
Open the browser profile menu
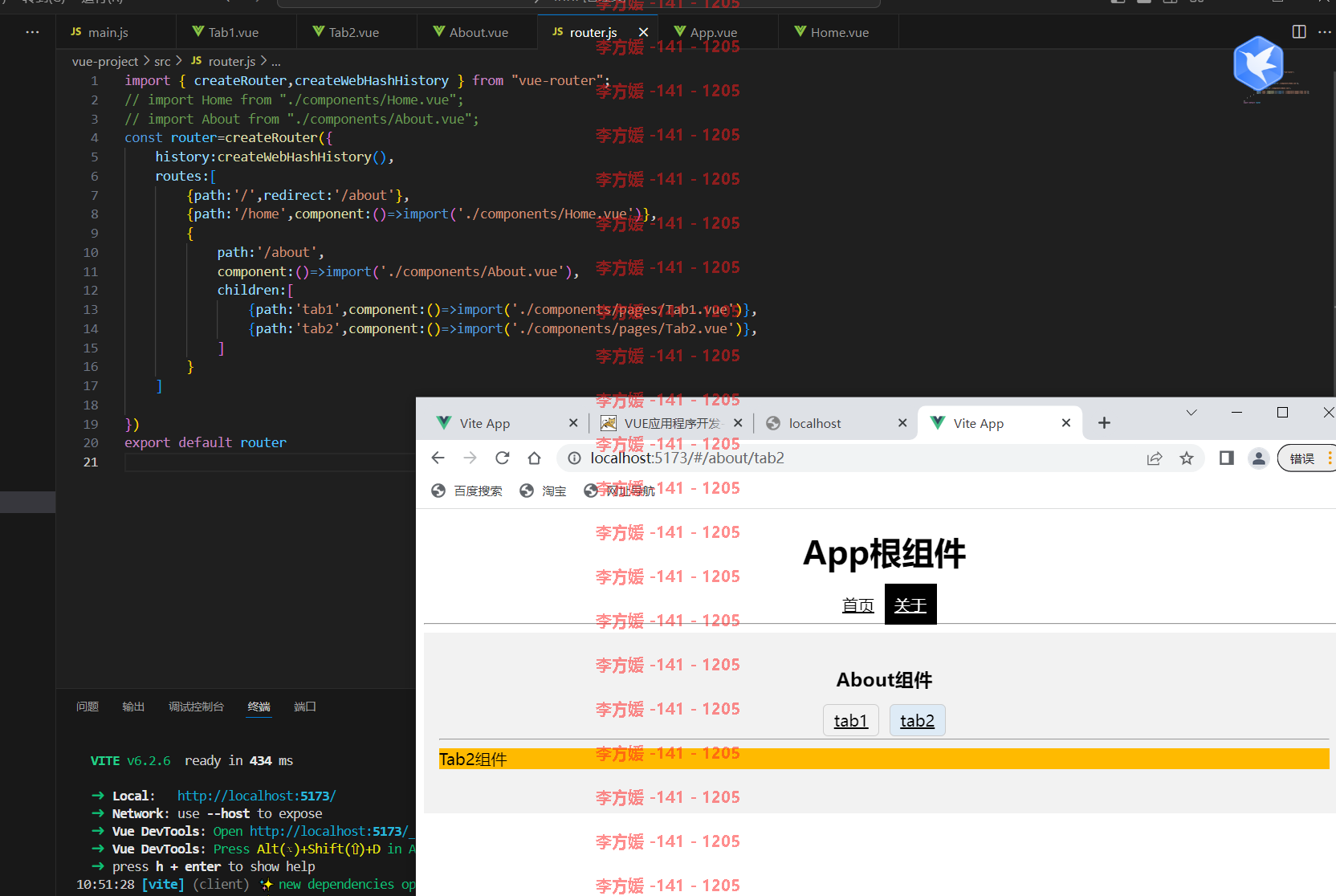pyautogui.click(x=1258, y=458)
